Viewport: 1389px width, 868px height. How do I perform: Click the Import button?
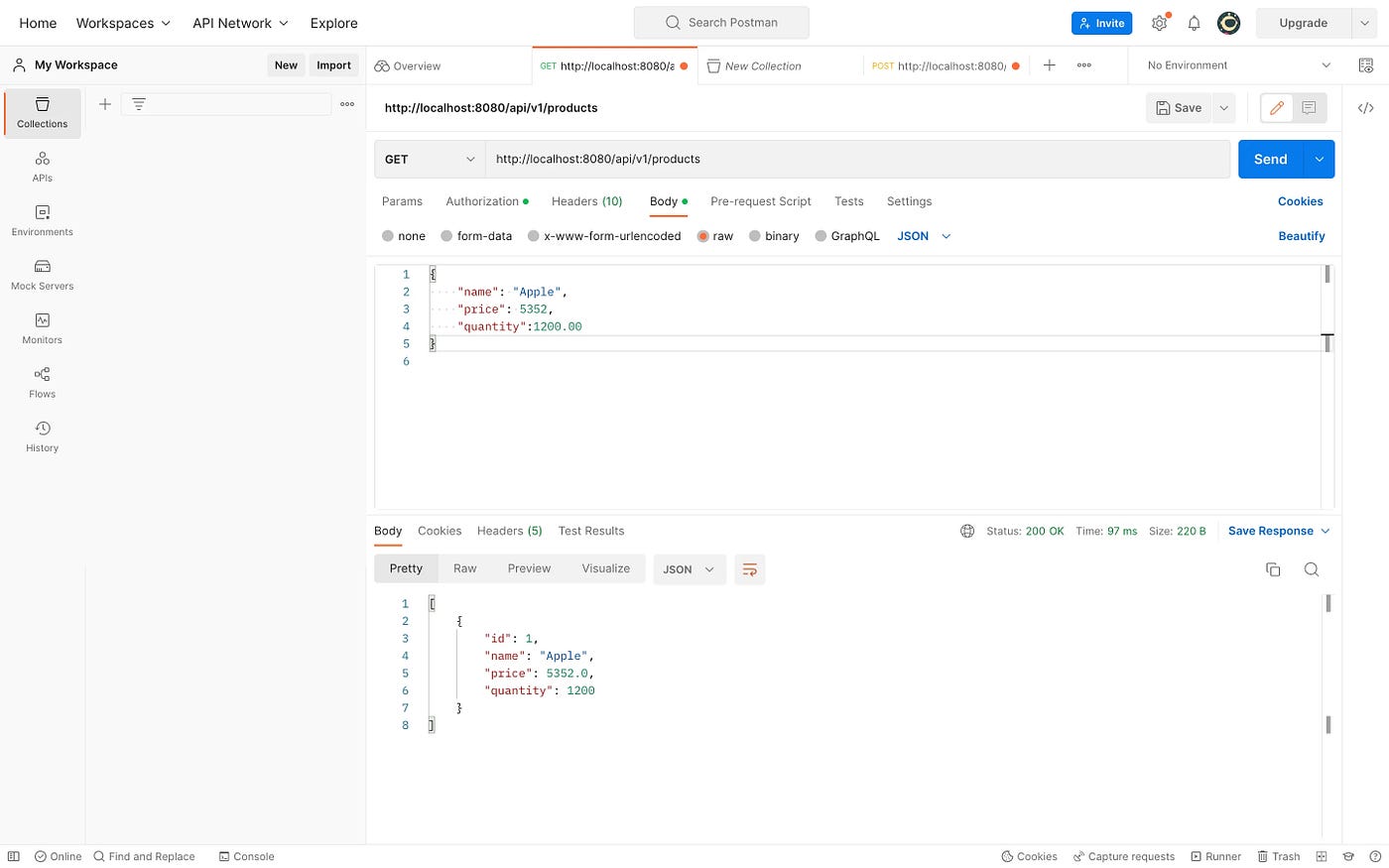333,65
